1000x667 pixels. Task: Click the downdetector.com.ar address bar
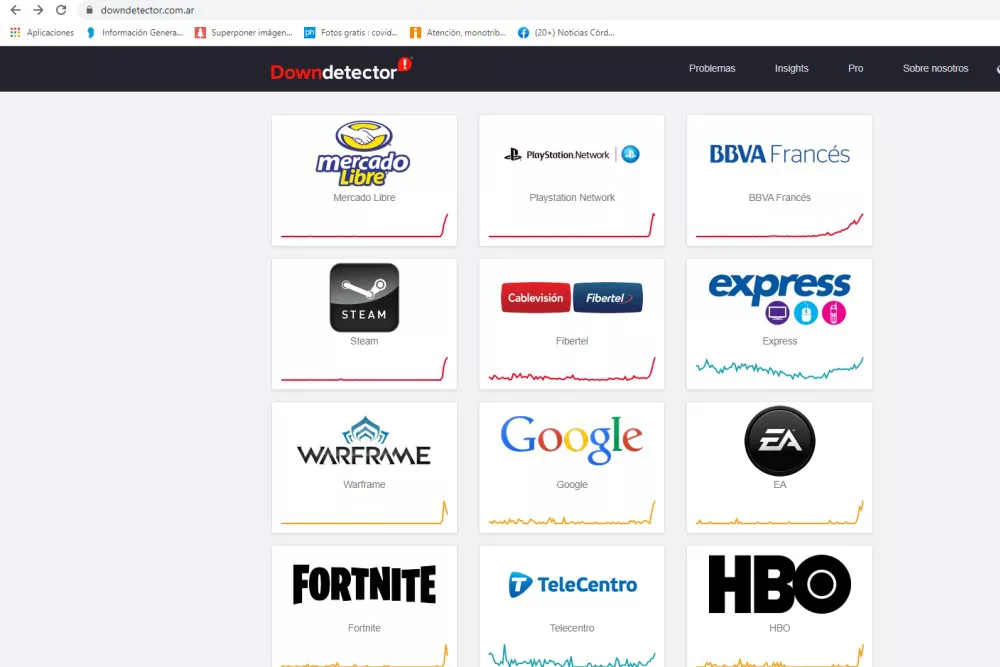tap(147, 10)
